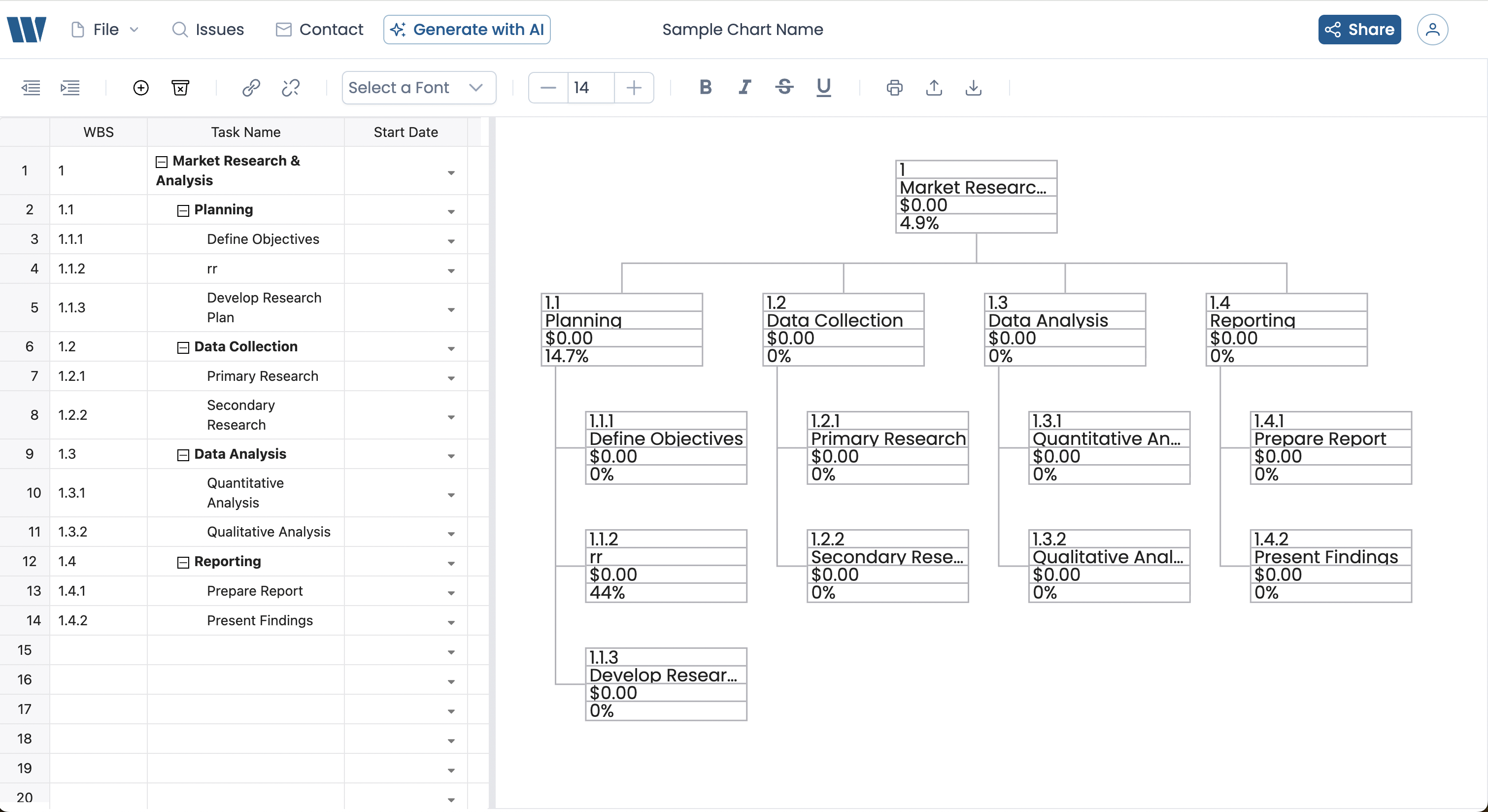The height and width of the screenshot is (812, 1488).
Task: Open the File menu
Action: point(104,29)
